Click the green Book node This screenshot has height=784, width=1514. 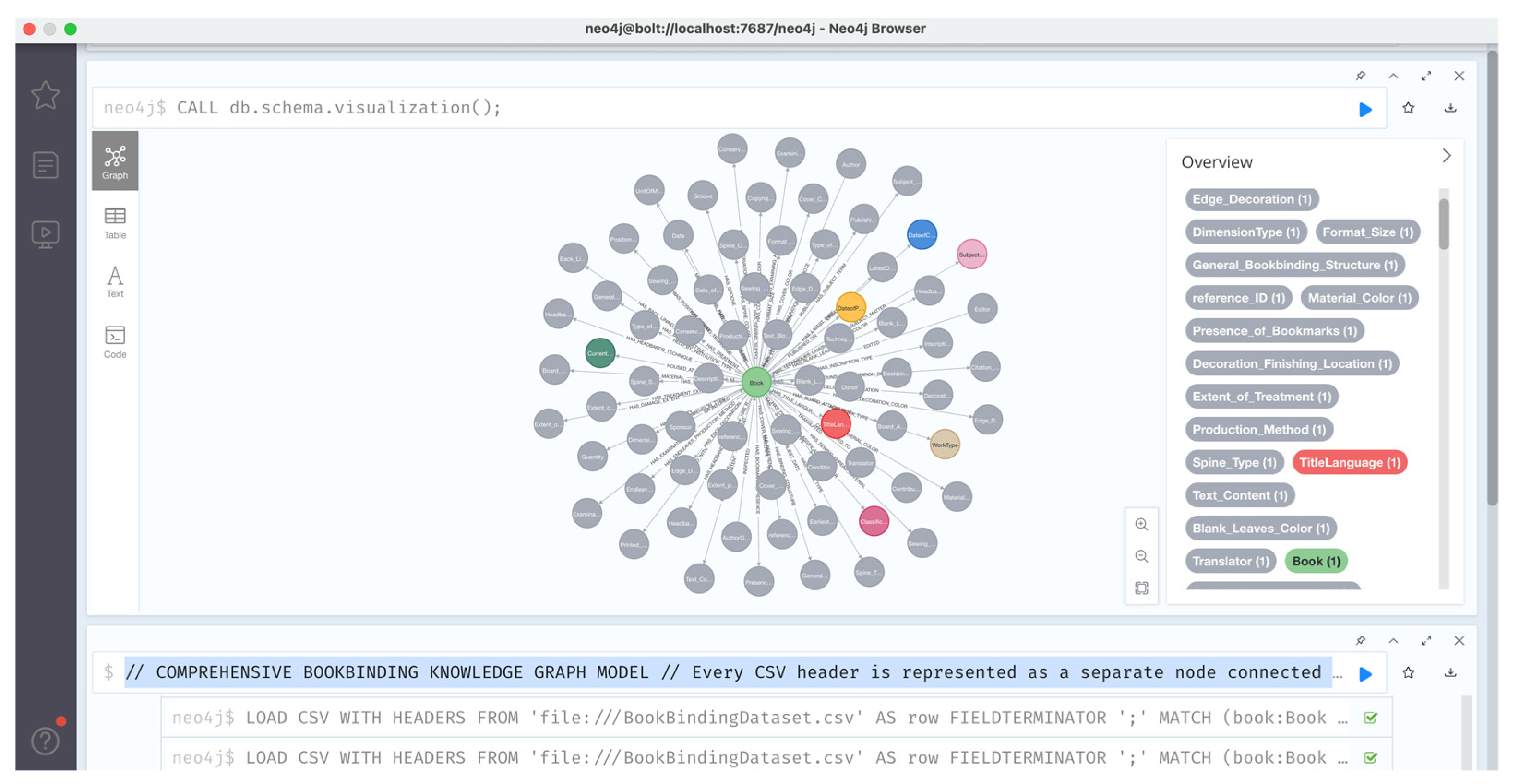point(756,382)
